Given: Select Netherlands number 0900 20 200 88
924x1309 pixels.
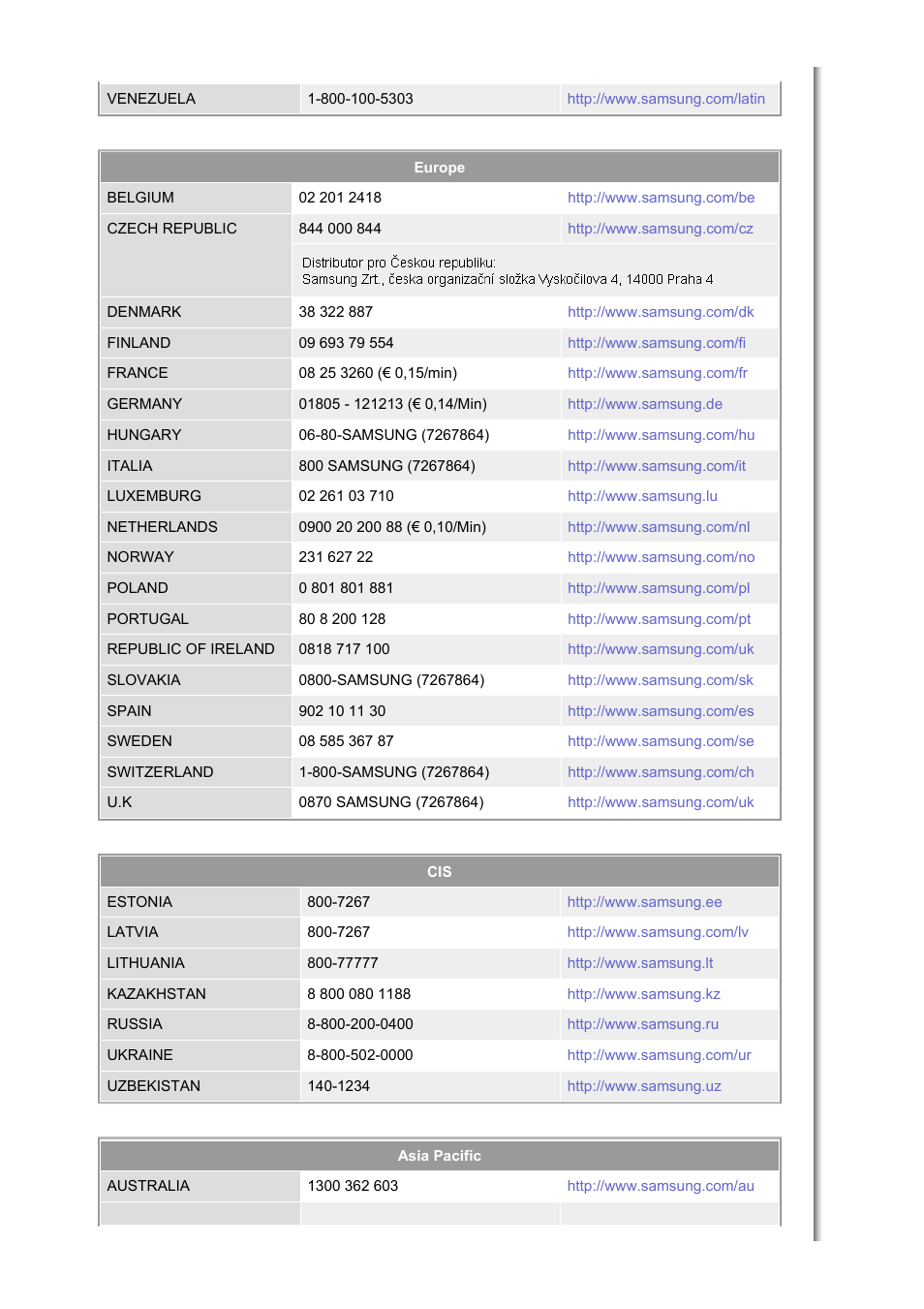Looking at the screenshot, I should pyautogui.click(x=351, y=527).
